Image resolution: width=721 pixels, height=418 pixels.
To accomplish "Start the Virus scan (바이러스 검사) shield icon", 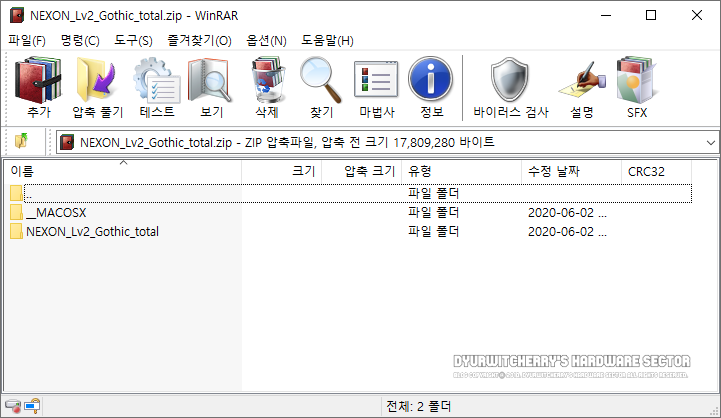I will [510, 80].
